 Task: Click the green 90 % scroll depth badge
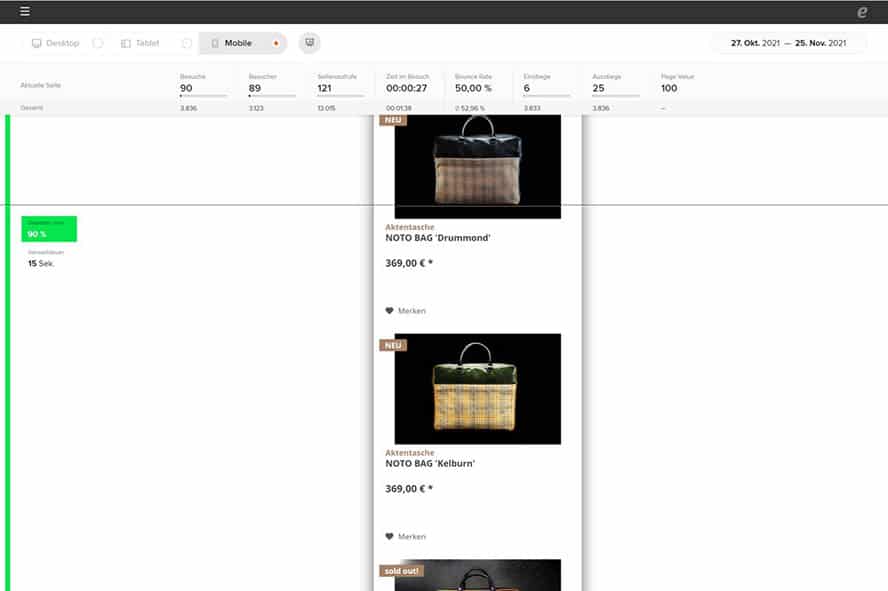(x=49, y=229)
